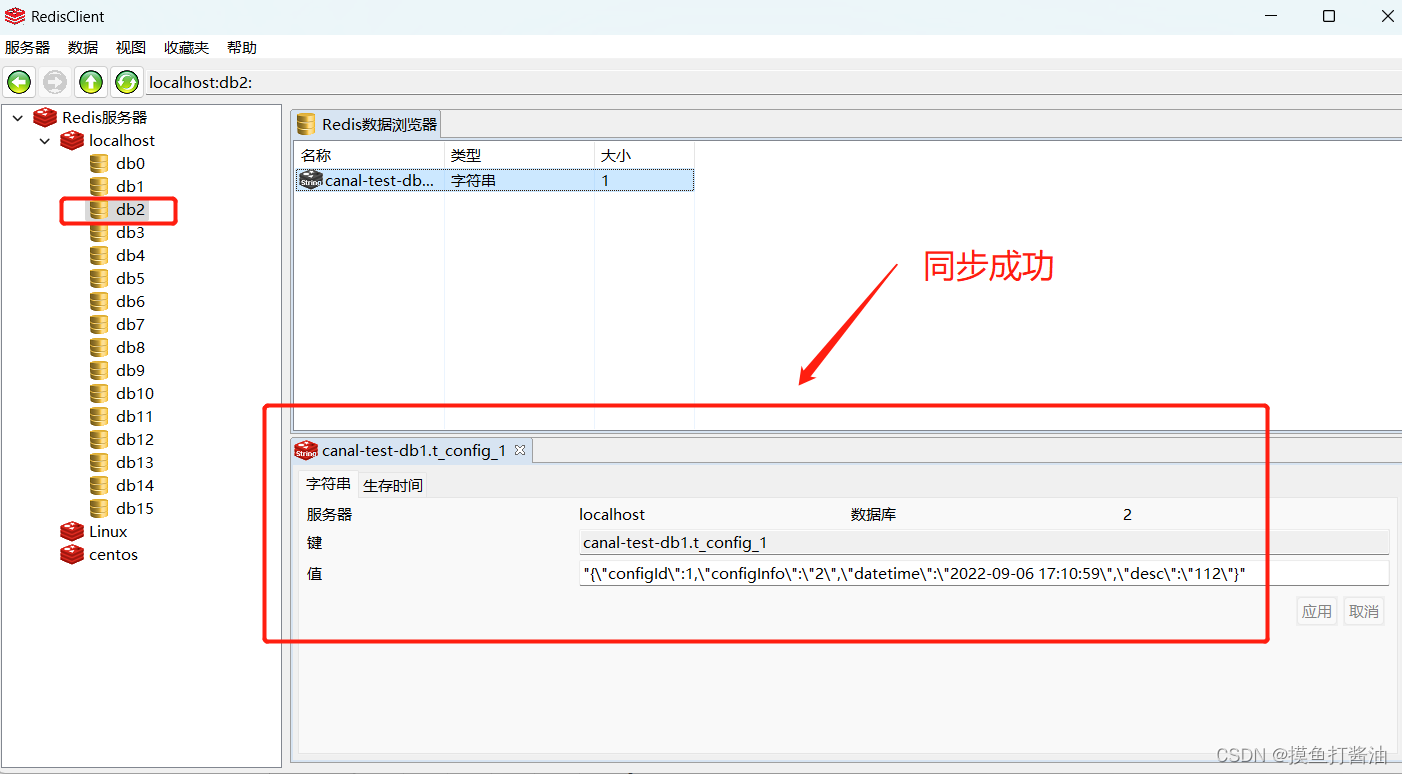Click the green back navigation arrow
1402x774 pixels.
19,82
